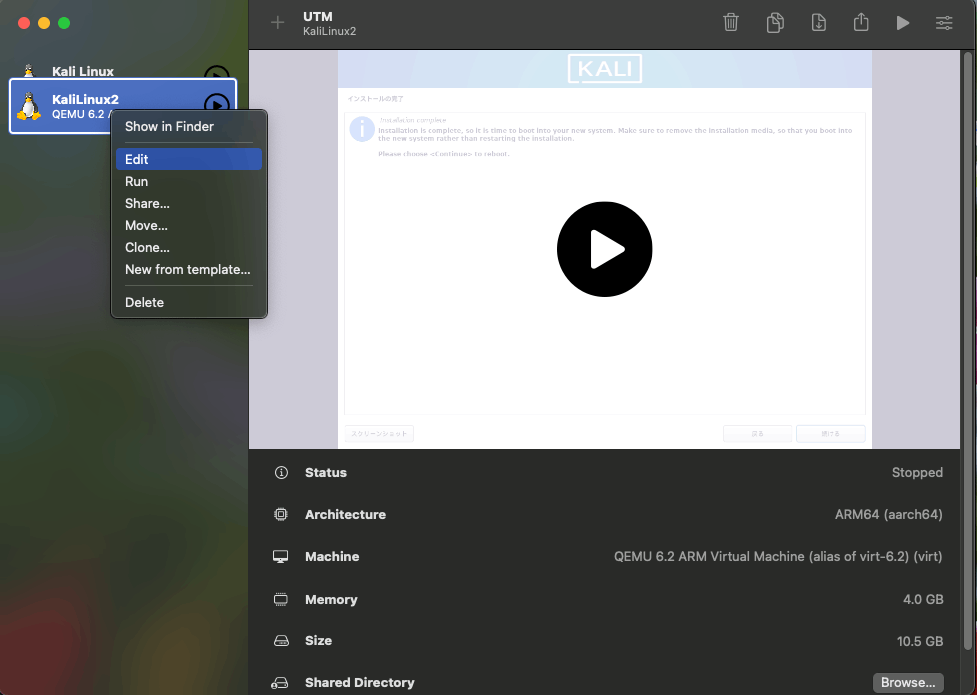
Task: Choose Delete from the context menu
Action: (188, 302)
